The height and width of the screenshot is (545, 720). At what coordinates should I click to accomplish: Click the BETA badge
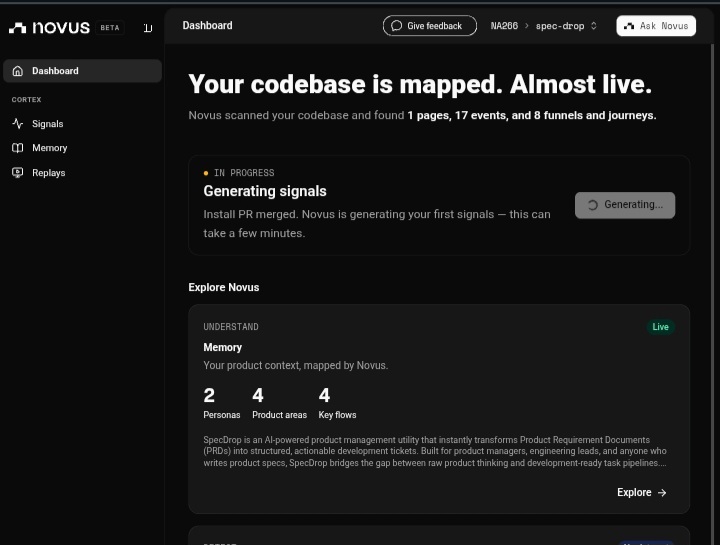coord(110,28)
